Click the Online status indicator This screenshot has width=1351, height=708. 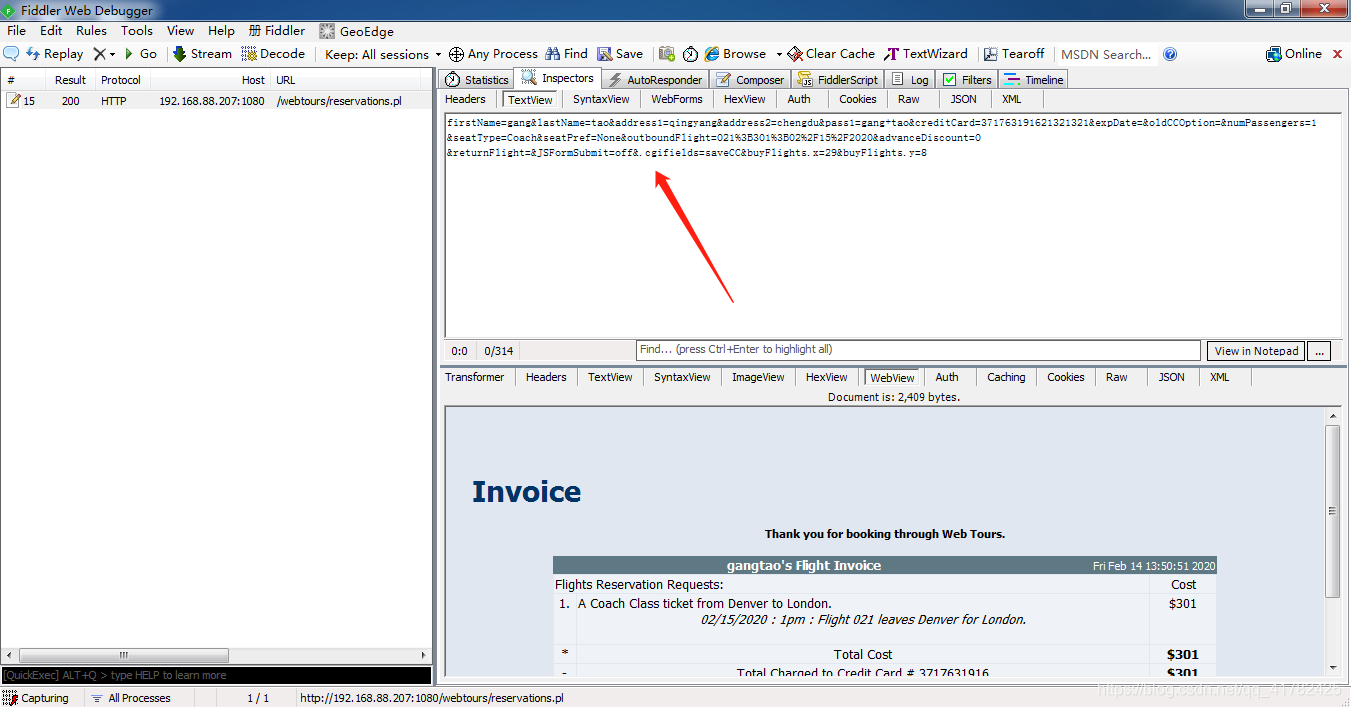click(x=1294, y=54)
